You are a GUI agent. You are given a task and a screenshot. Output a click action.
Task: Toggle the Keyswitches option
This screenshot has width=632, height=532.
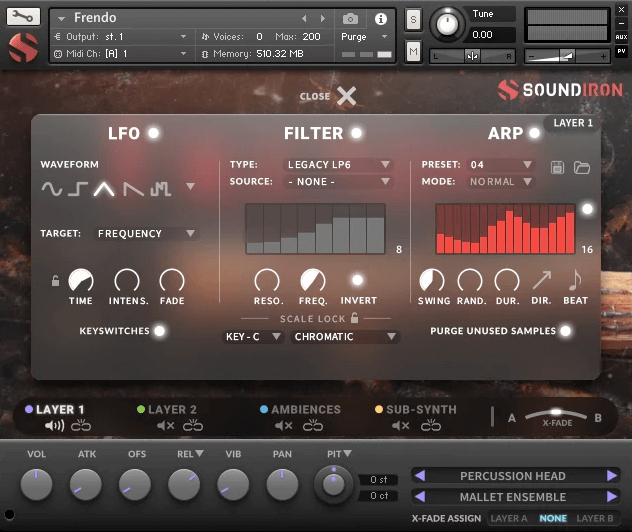tap(158, 331)
